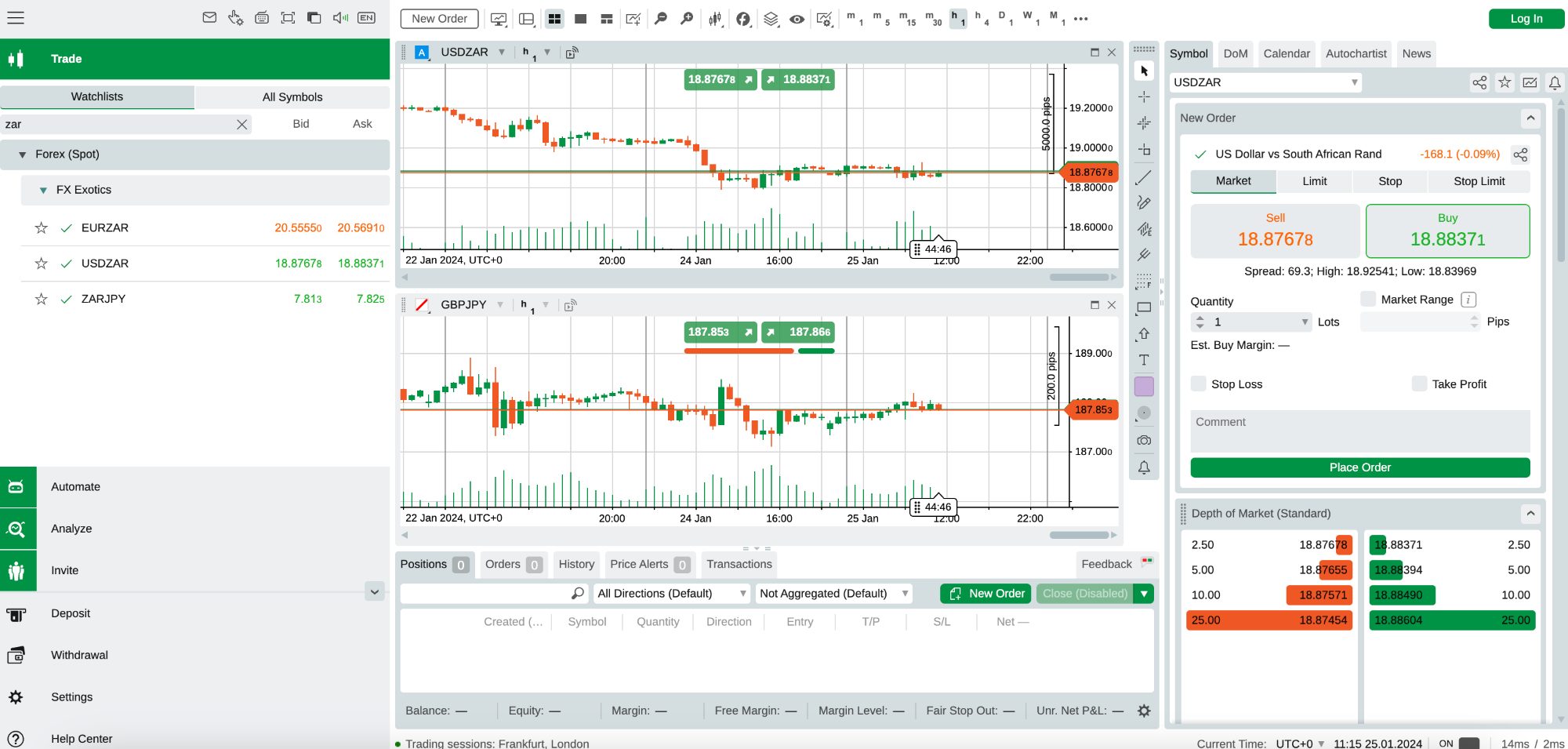Click the Sell 18.87678 button
This screenshot has width=1568, height=749.
pyautogui.click(x=1275, y=231)
